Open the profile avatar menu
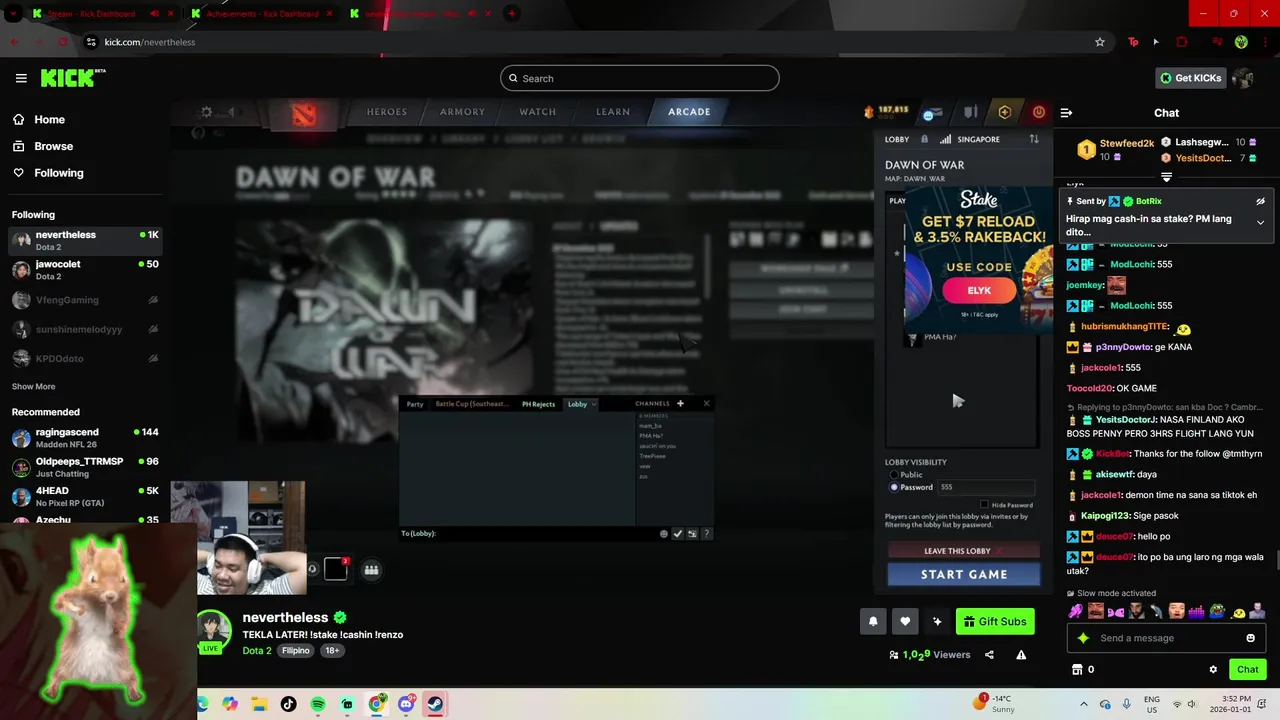Screen dimensions: 1280x720 point(1243,78)
